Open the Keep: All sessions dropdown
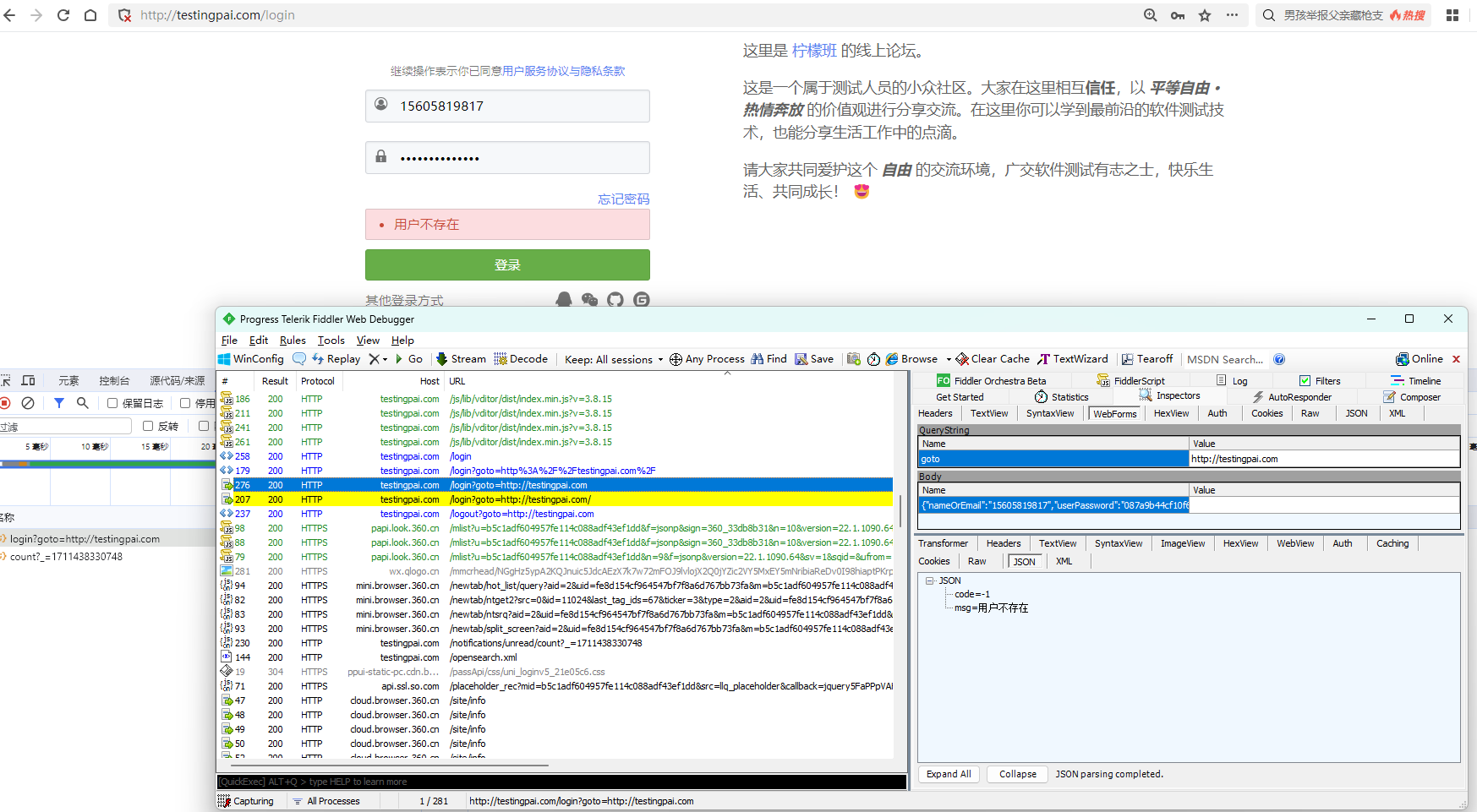Viewport: 1477px width, 812px height. point(614,359)
